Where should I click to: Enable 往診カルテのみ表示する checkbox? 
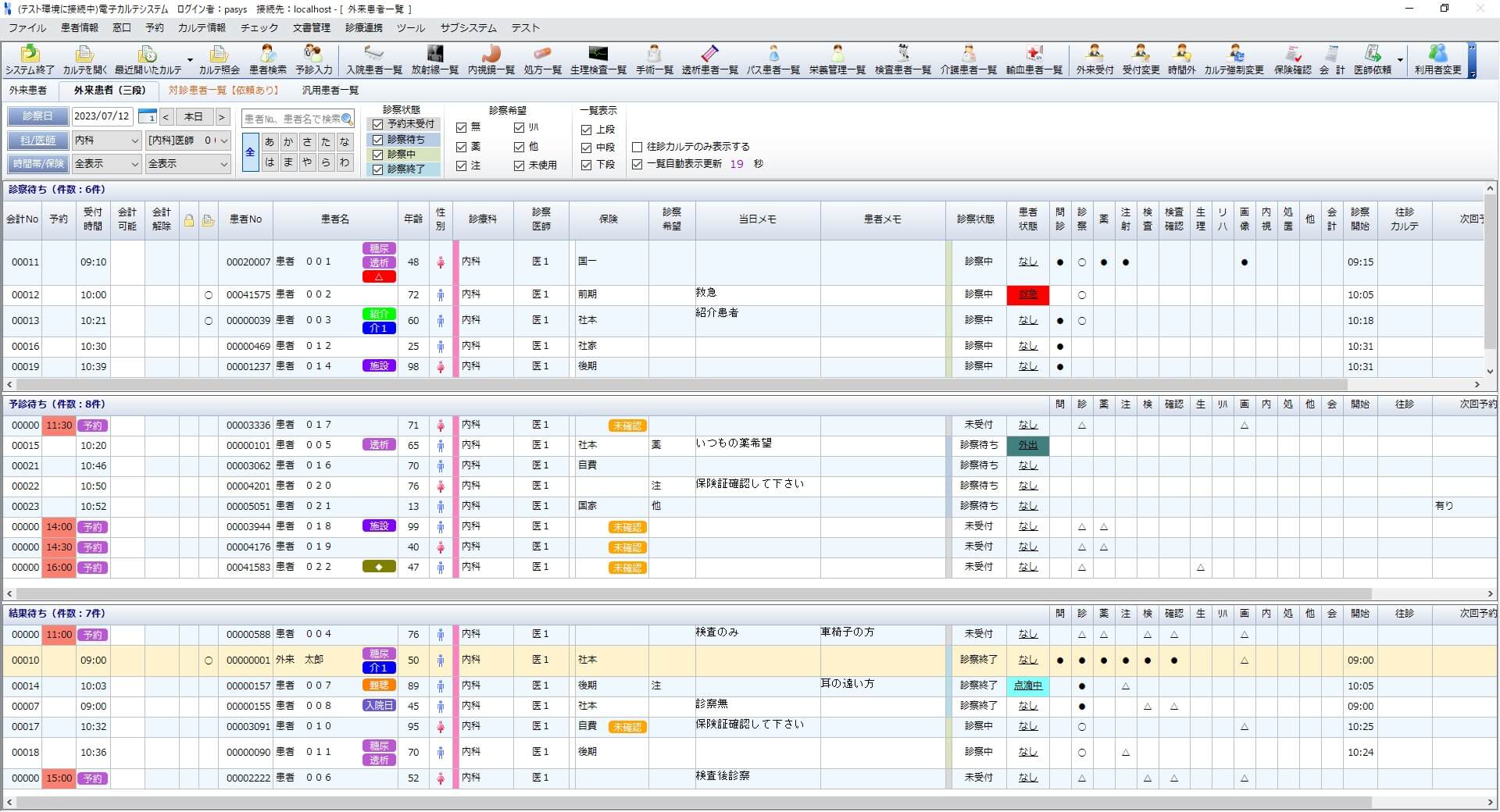[x=637, y=147]
